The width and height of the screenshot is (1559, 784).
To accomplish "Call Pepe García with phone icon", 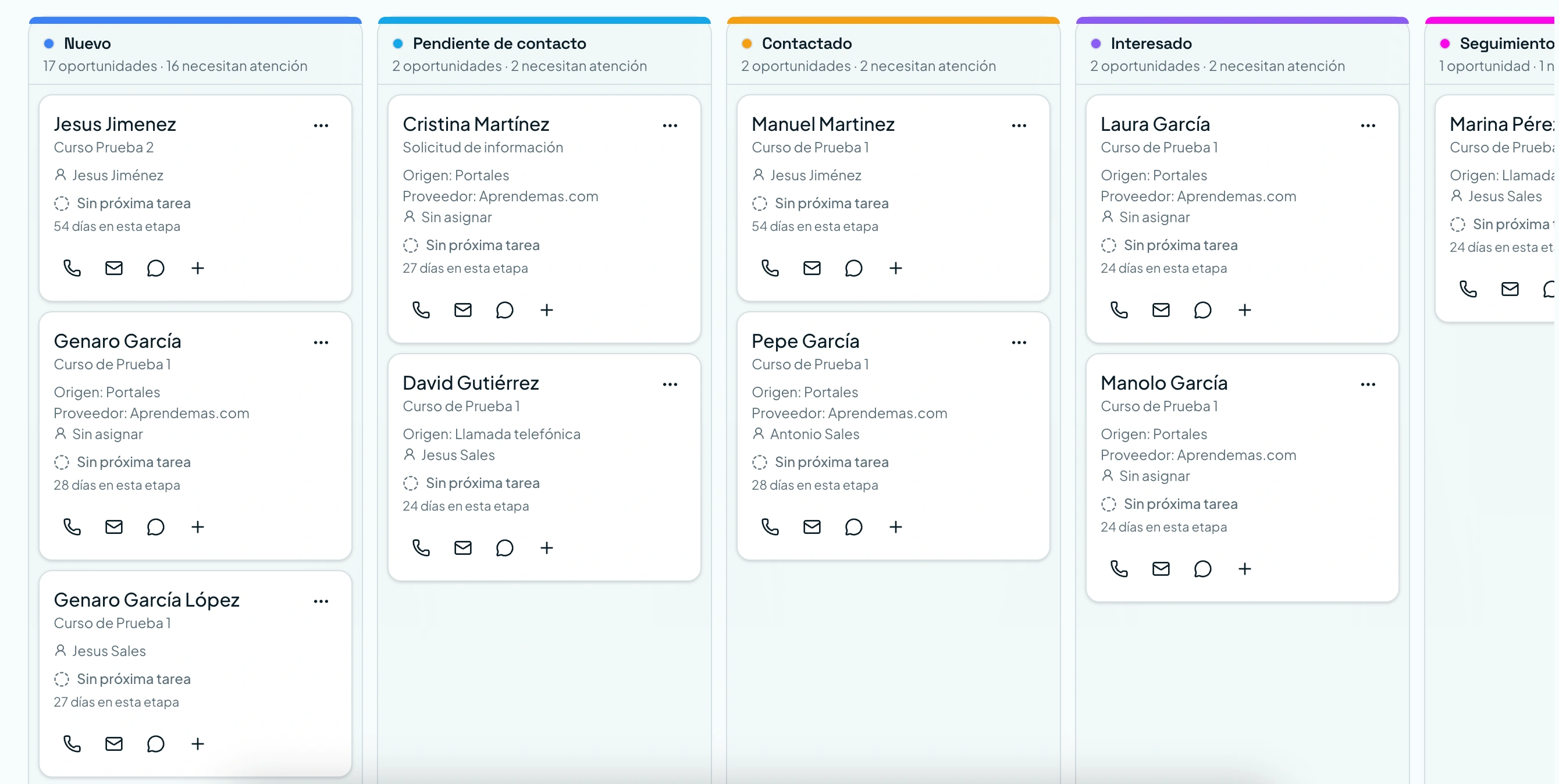I will [x=770, y=527].
